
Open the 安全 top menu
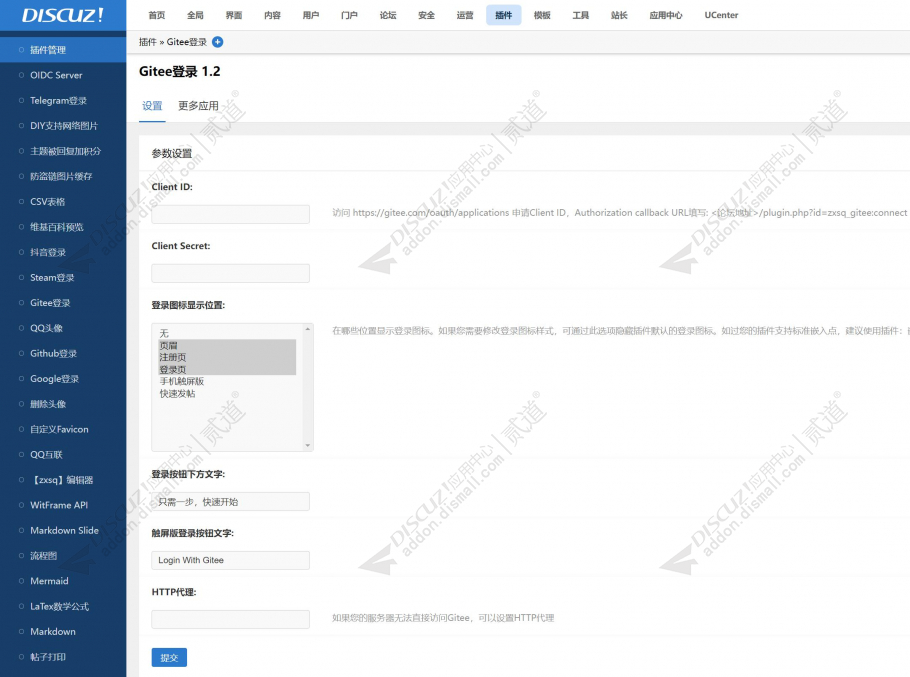(427, 15)
